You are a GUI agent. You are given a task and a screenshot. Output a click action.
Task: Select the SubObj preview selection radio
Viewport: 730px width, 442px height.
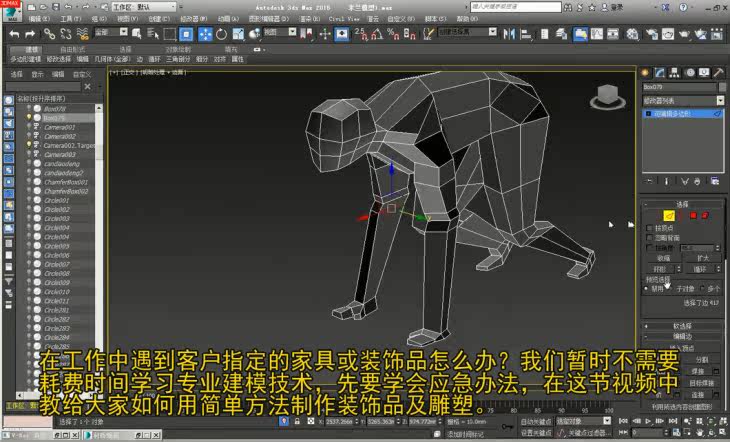click(x=670, y=289)
